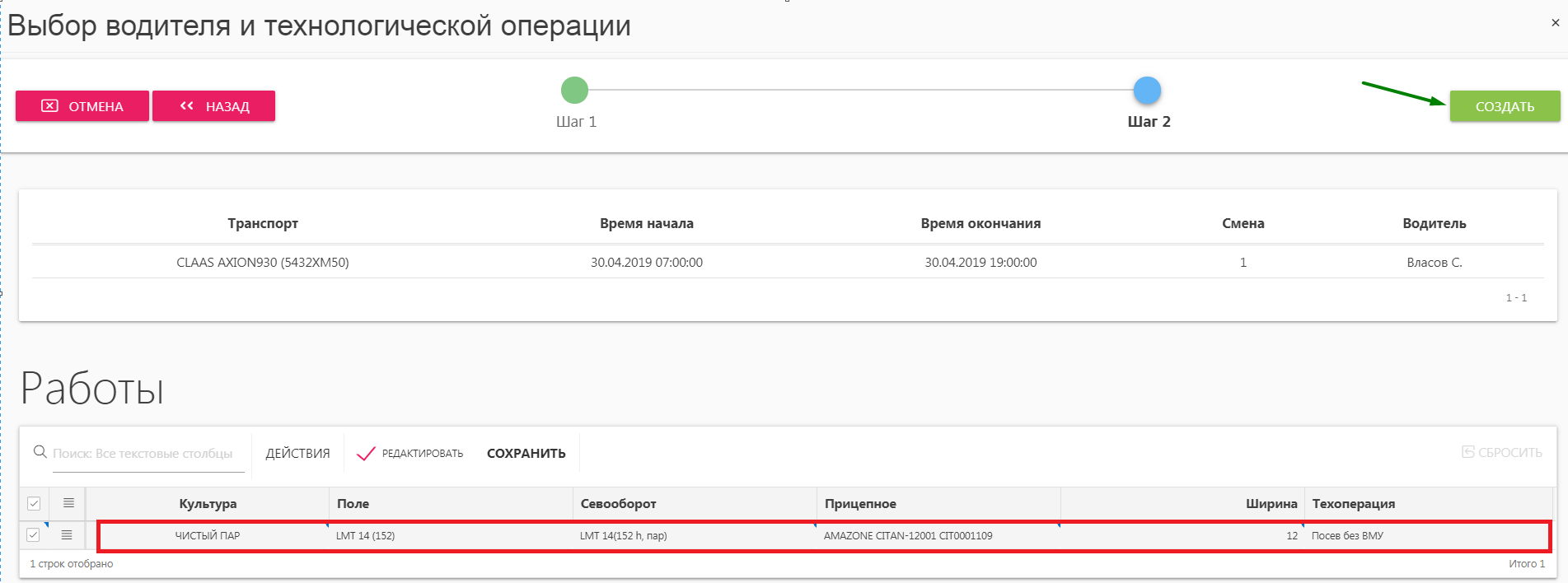Click the Время окончания column header
The image size is (1568, 583).
coord(981,223)
